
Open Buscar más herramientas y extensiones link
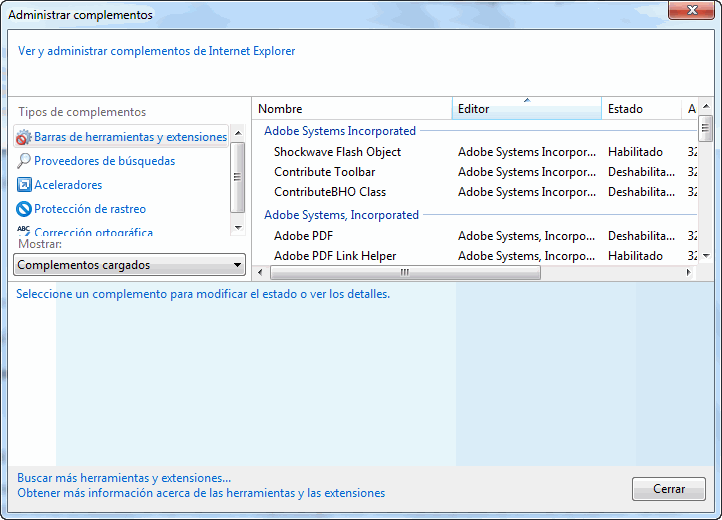point(124,478)
